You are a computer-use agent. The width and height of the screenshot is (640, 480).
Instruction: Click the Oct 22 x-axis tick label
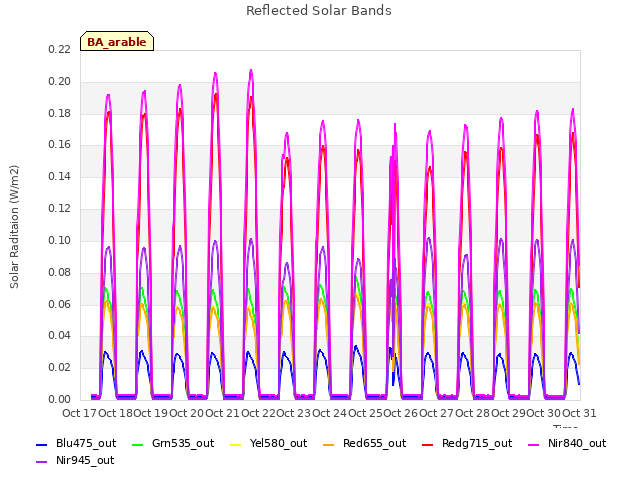pyautogui.click(x=258, y=413)
